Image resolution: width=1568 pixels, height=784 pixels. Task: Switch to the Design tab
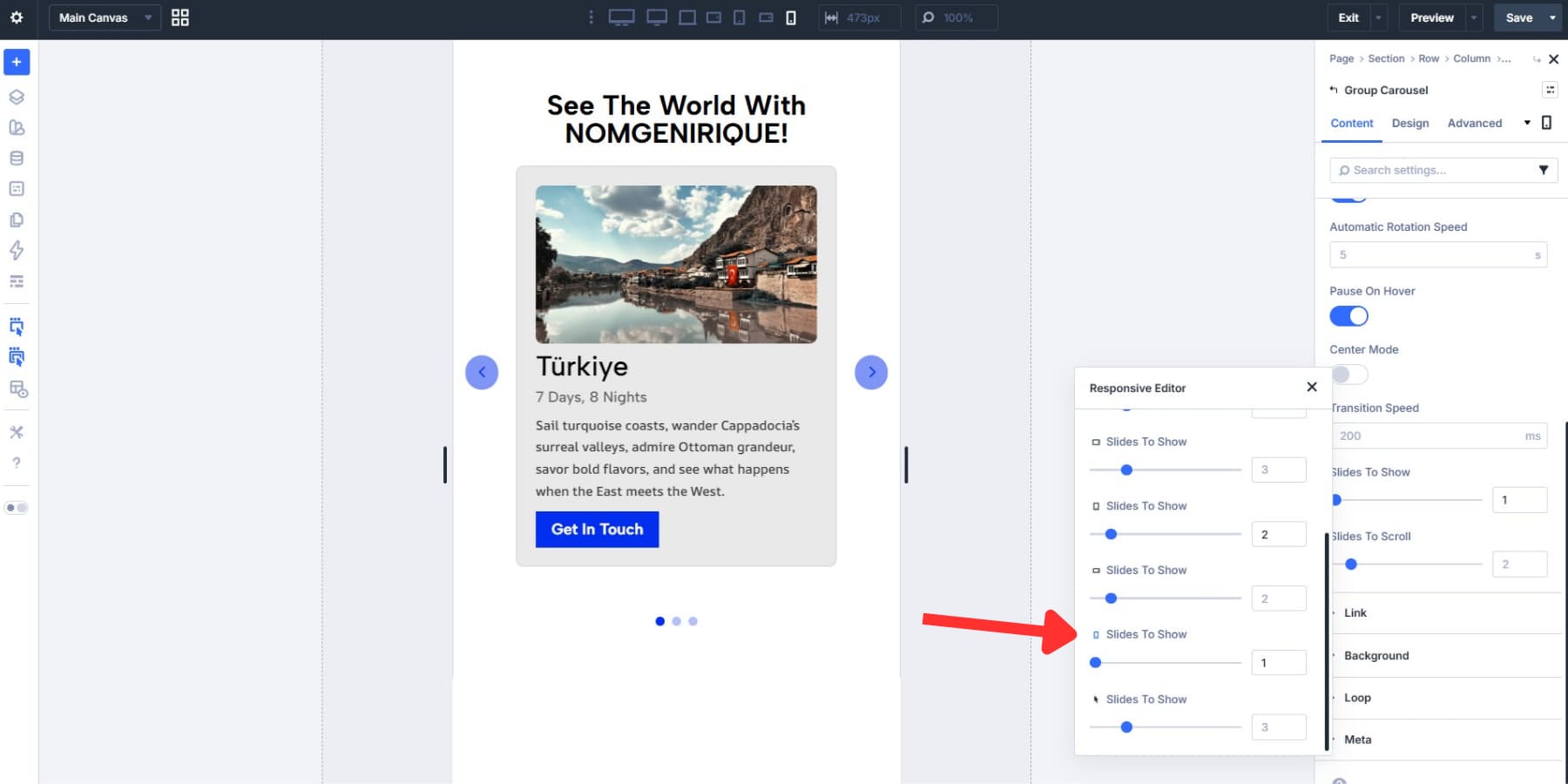[x=1410, y=123]
